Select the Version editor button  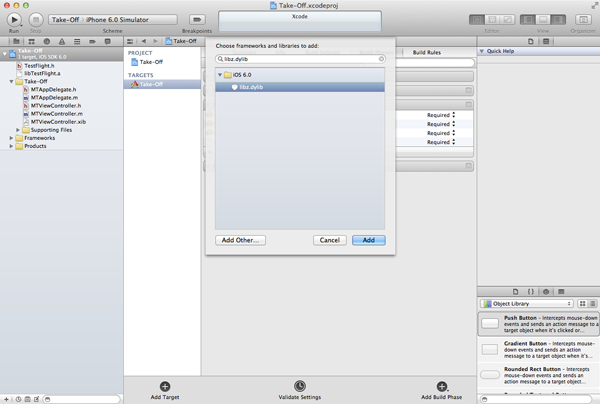tap(507, 20)
